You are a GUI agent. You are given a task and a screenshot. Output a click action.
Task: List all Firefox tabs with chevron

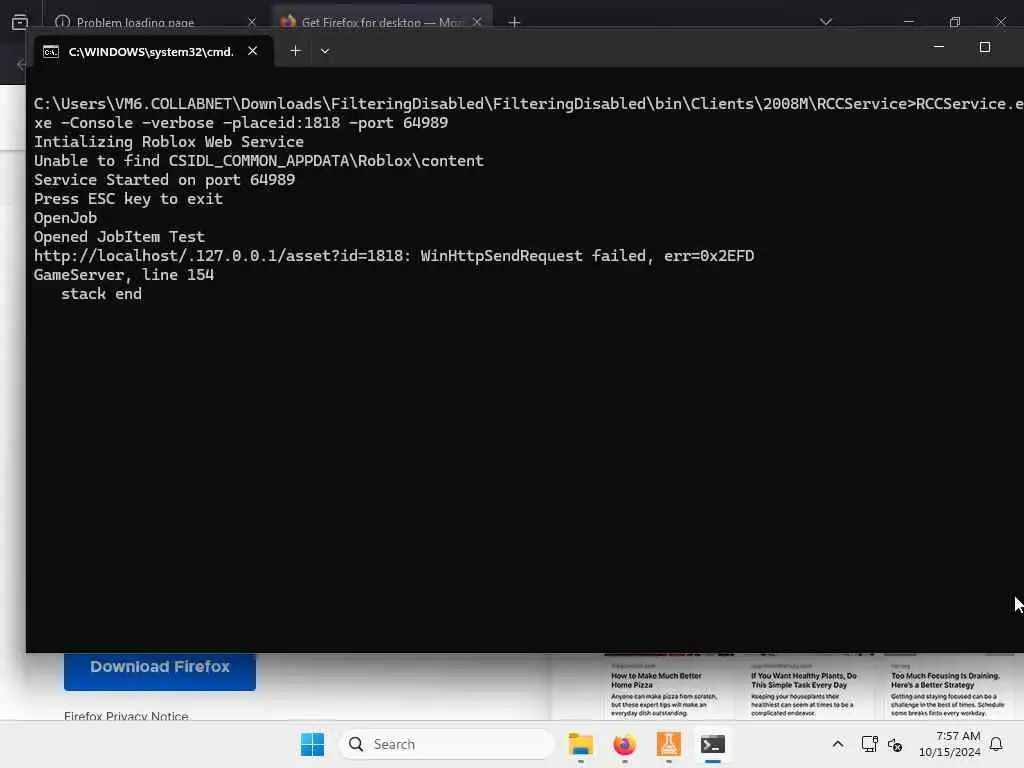coord(825,22)
